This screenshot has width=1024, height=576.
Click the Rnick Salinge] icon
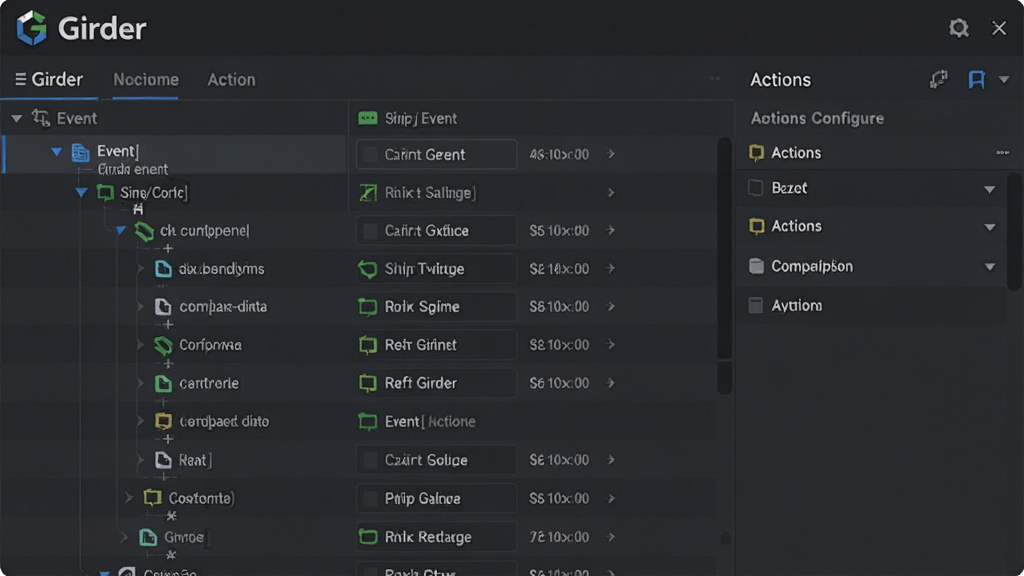368,193
